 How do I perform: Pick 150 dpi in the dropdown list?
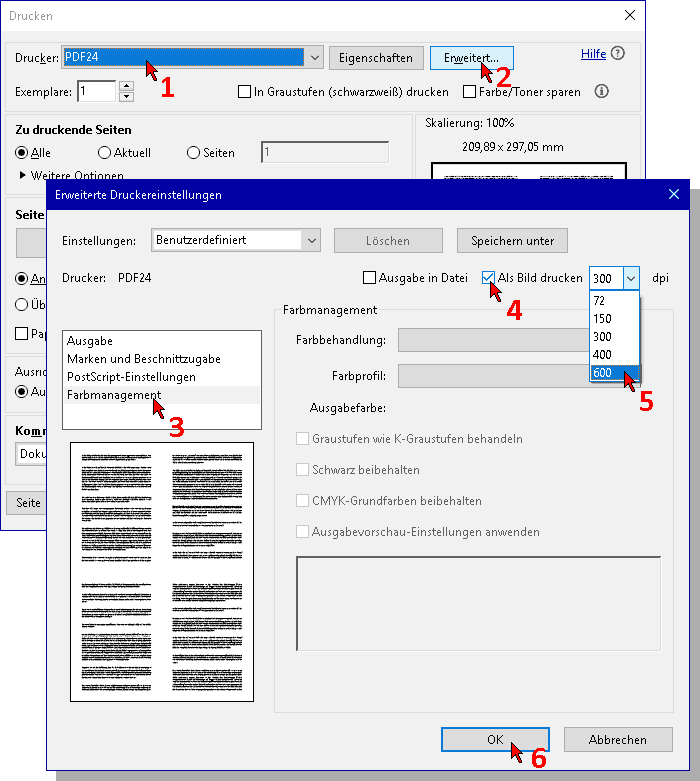click(602, 319)
